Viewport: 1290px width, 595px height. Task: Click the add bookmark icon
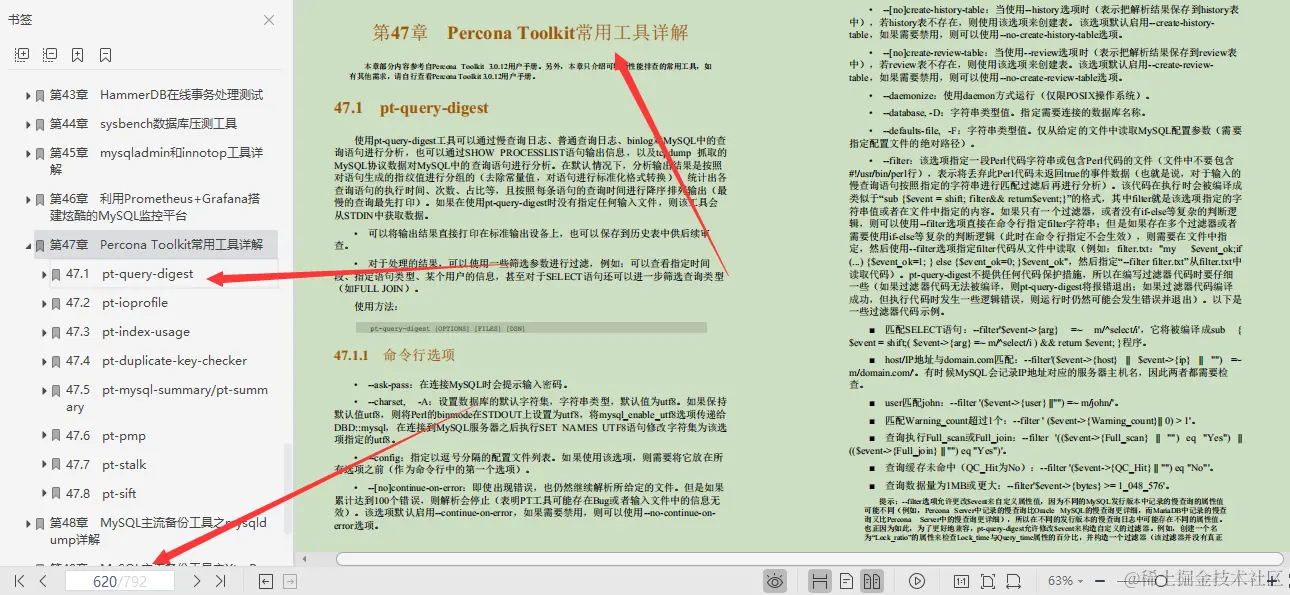(78, 55)
